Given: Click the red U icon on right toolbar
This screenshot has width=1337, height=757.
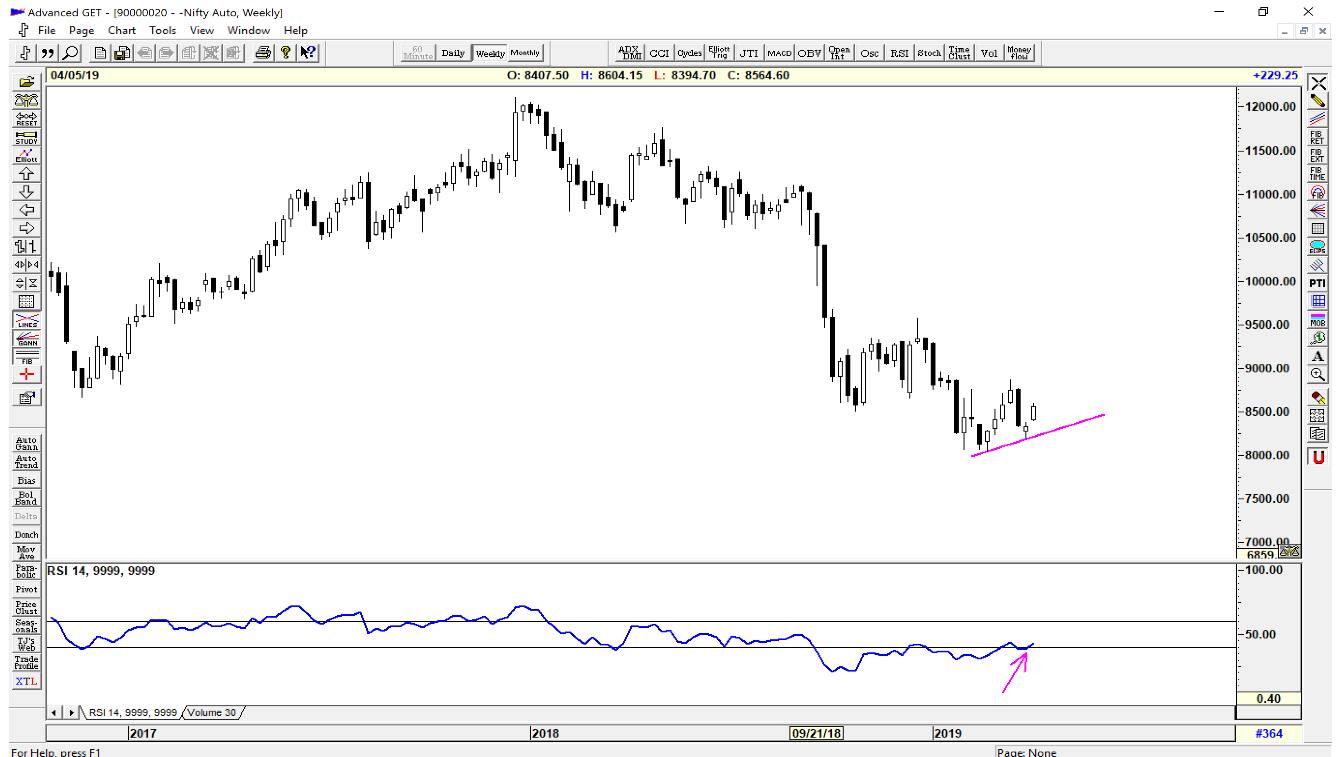Looking at the screenshot, I should pos(1318,455).
